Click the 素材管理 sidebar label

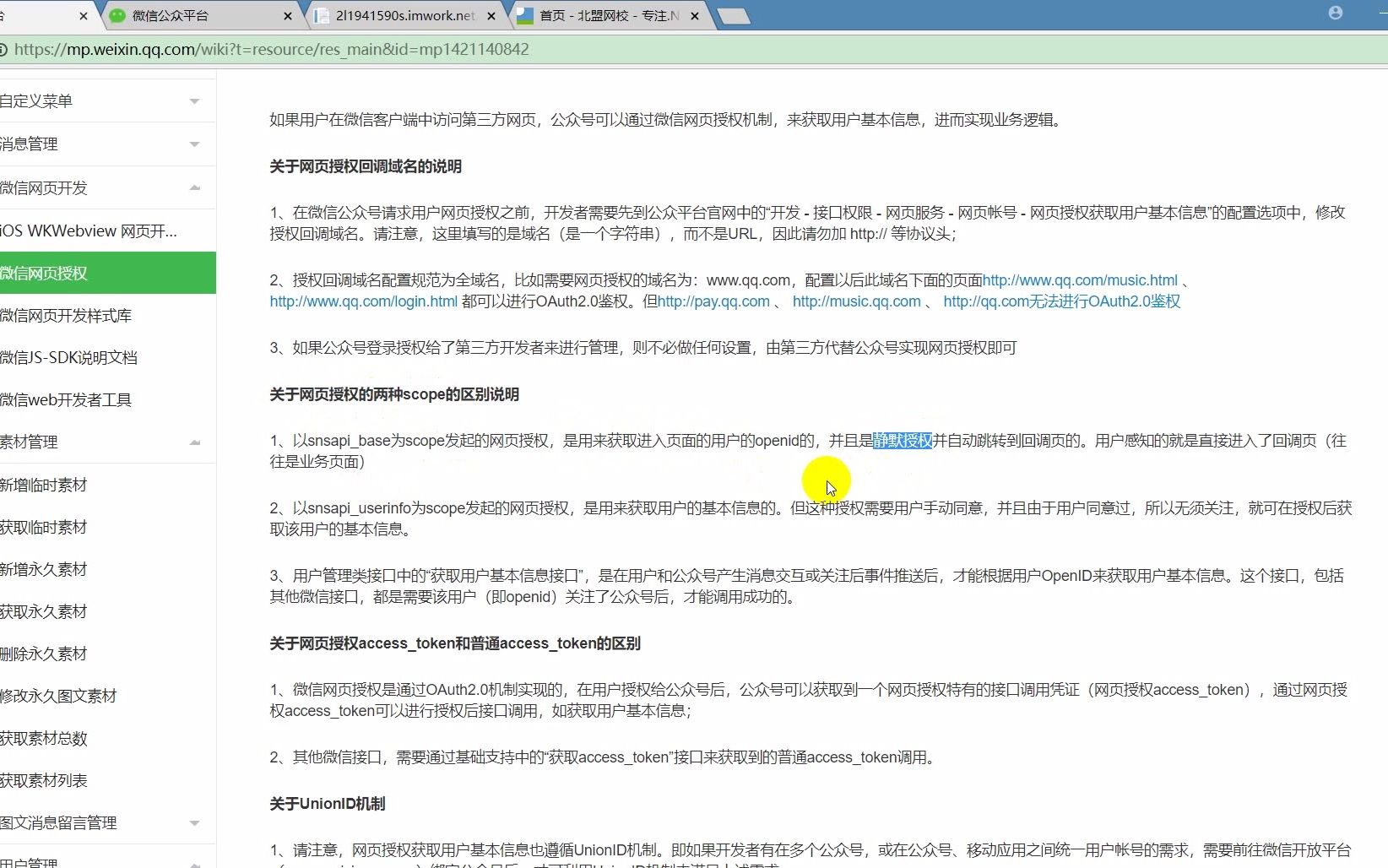(29, 442)
